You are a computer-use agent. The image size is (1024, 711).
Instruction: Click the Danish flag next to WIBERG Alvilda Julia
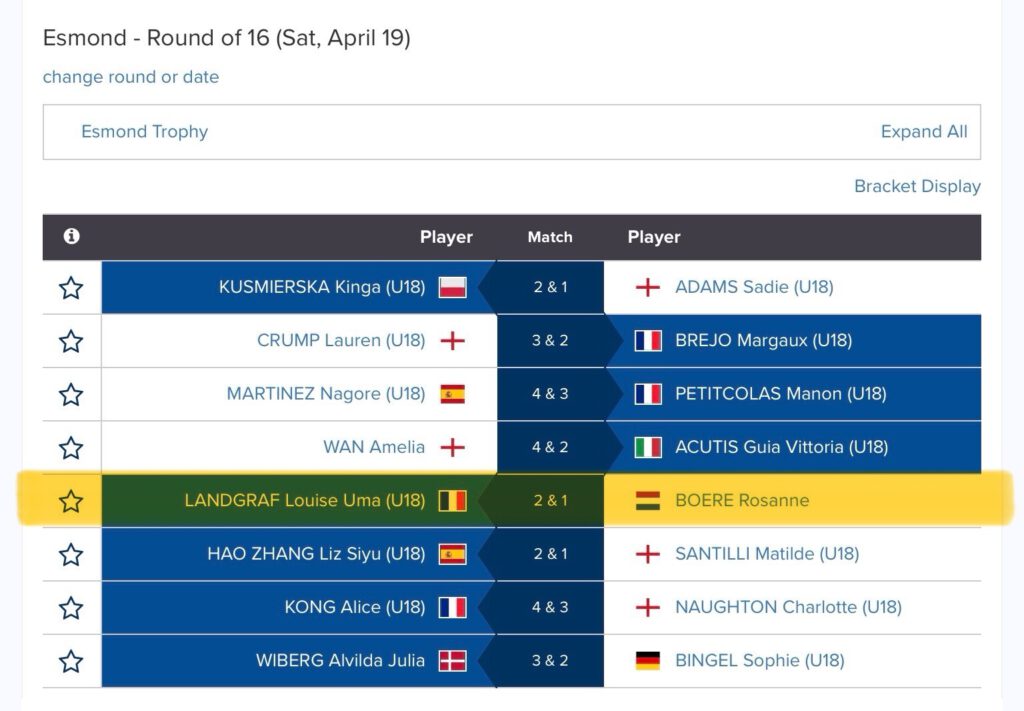[453, 661]
